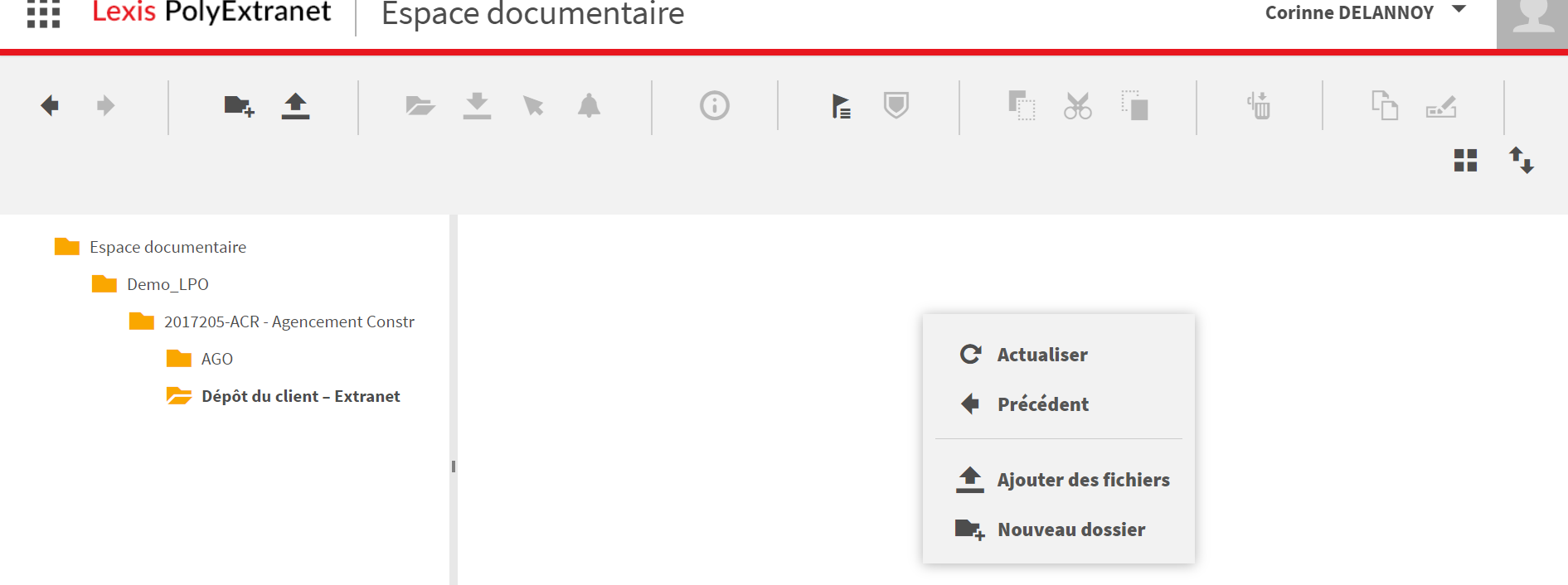Viewport: 1568px width, 585px height.
Task: Switch to grid view layout
Action: click(x=1466, y=160)
